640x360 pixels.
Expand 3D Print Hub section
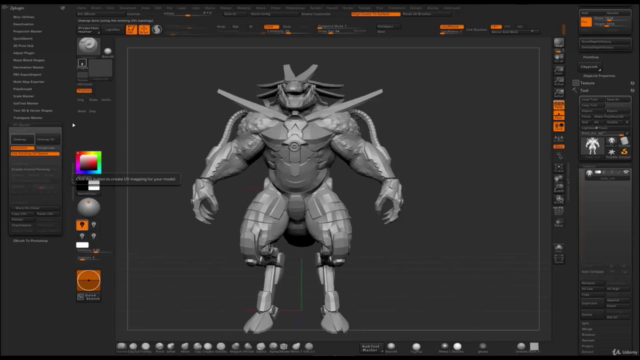point(23,46)
